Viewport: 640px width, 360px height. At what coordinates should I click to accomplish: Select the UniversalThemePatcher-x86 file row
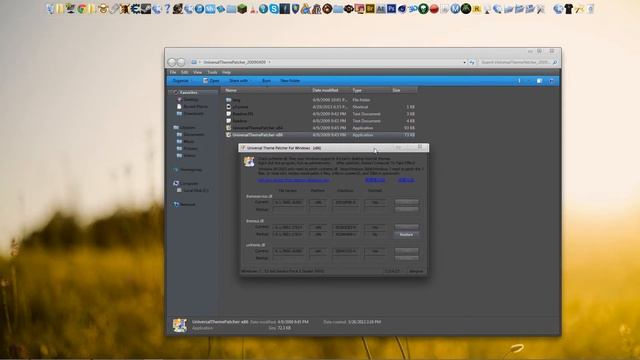coord(320,135)
